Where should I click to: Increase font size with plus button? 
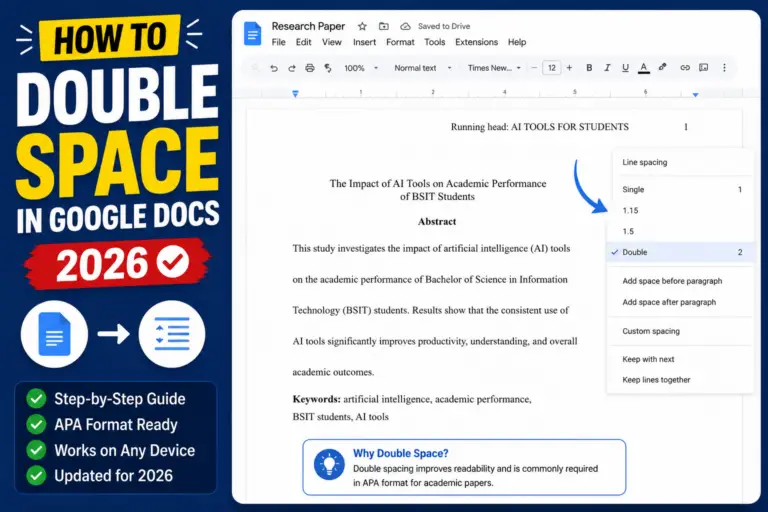569,68
